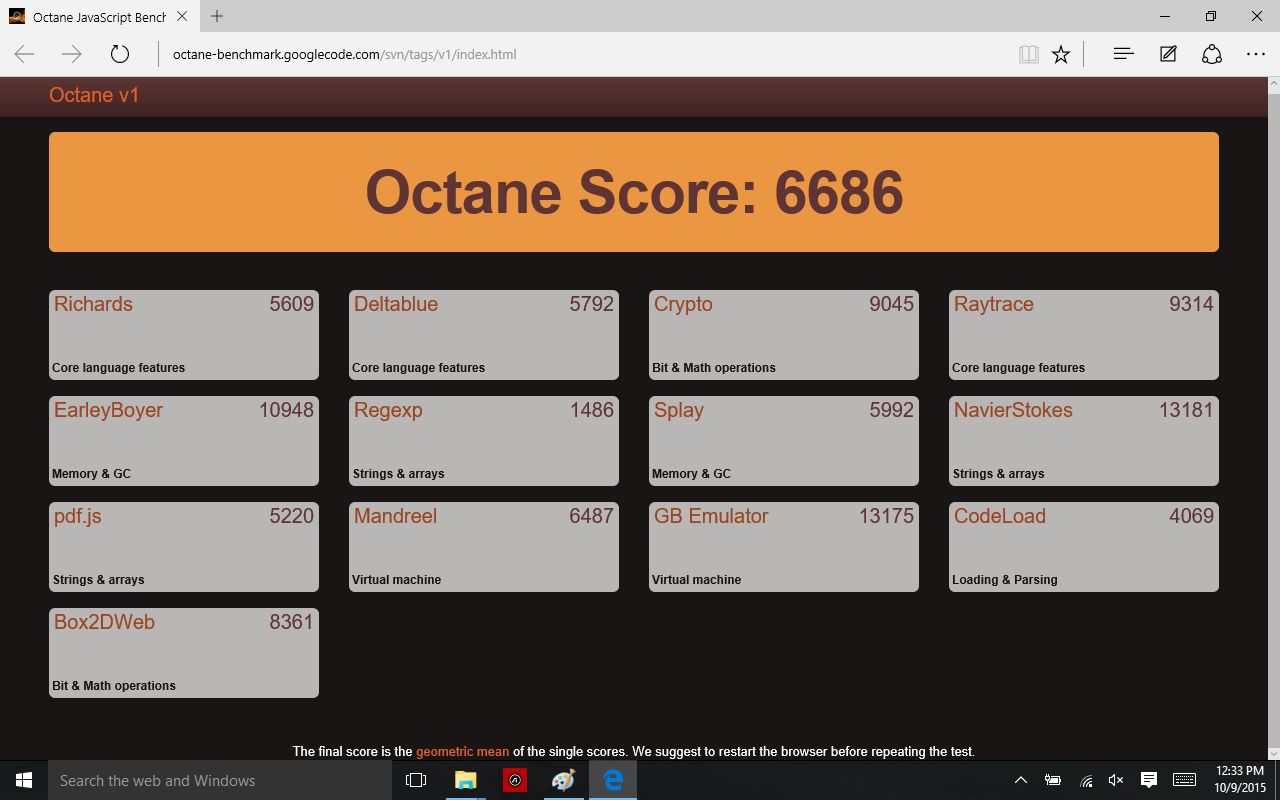Open Task View from taskbar
1280x800 pixels.
point(416,780)
